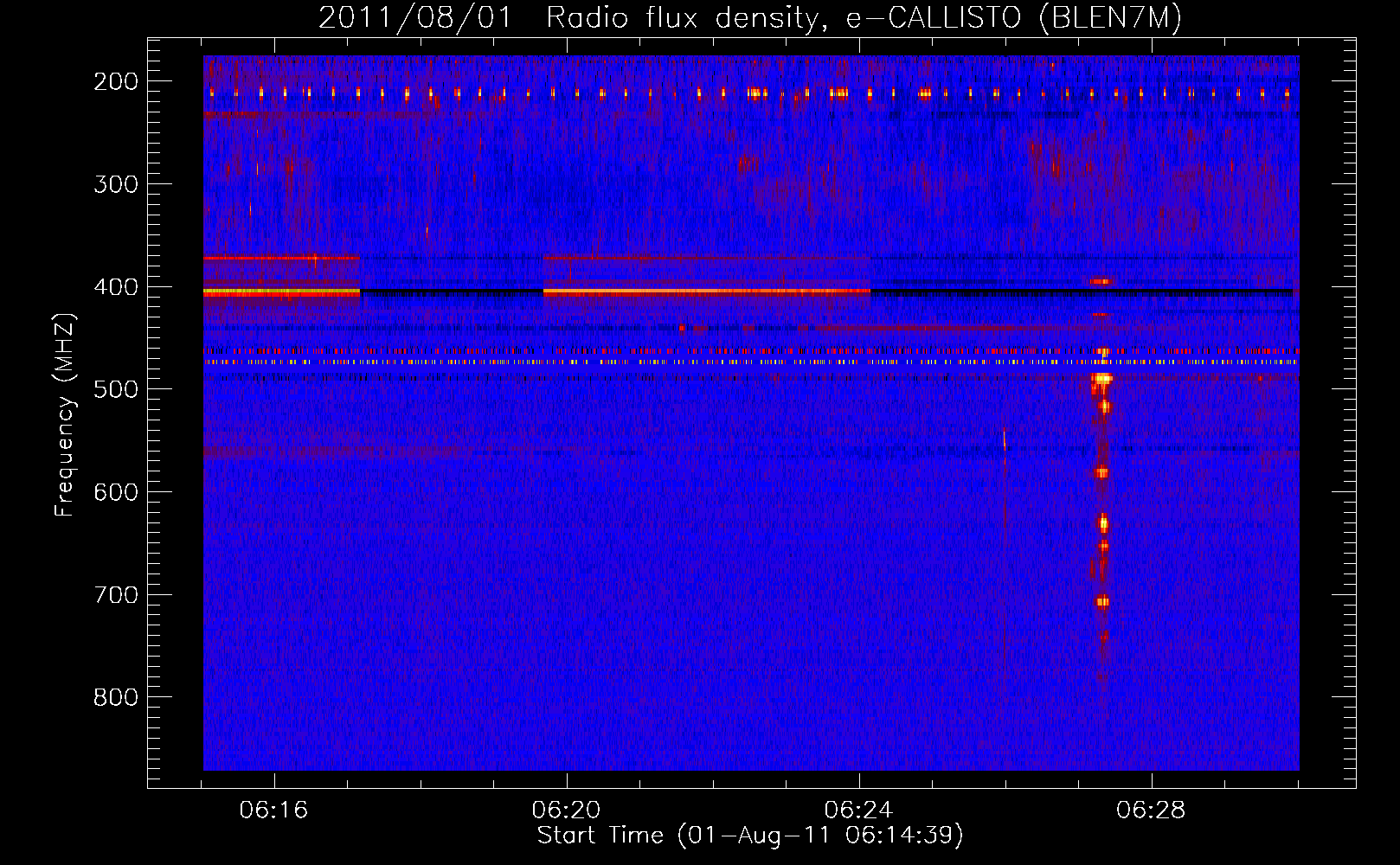
Task: Click the plot title '2011/08/01 Radio flux density, e-CALLISTO (BLEN7M)'
Action: pyautogui.click(x=750, y=17)
